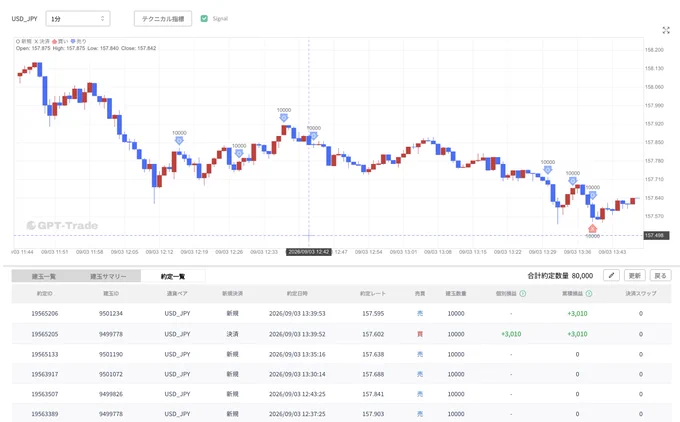Click the 157.498 price axis label
Viewport: 680px width, 422px height.
click(x=656, y=236)
